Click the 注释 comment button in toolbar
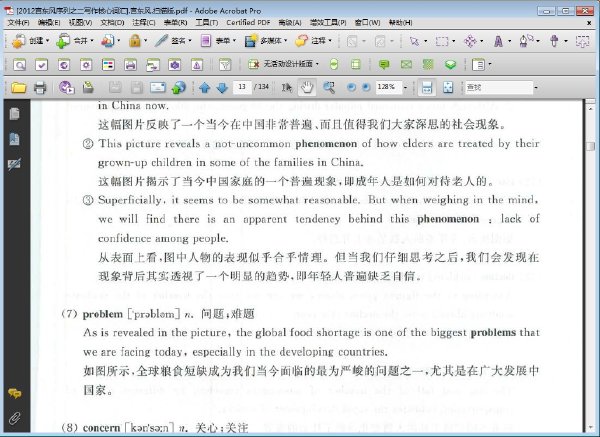Viewport: 600px width, 437px height. (311, 41)
